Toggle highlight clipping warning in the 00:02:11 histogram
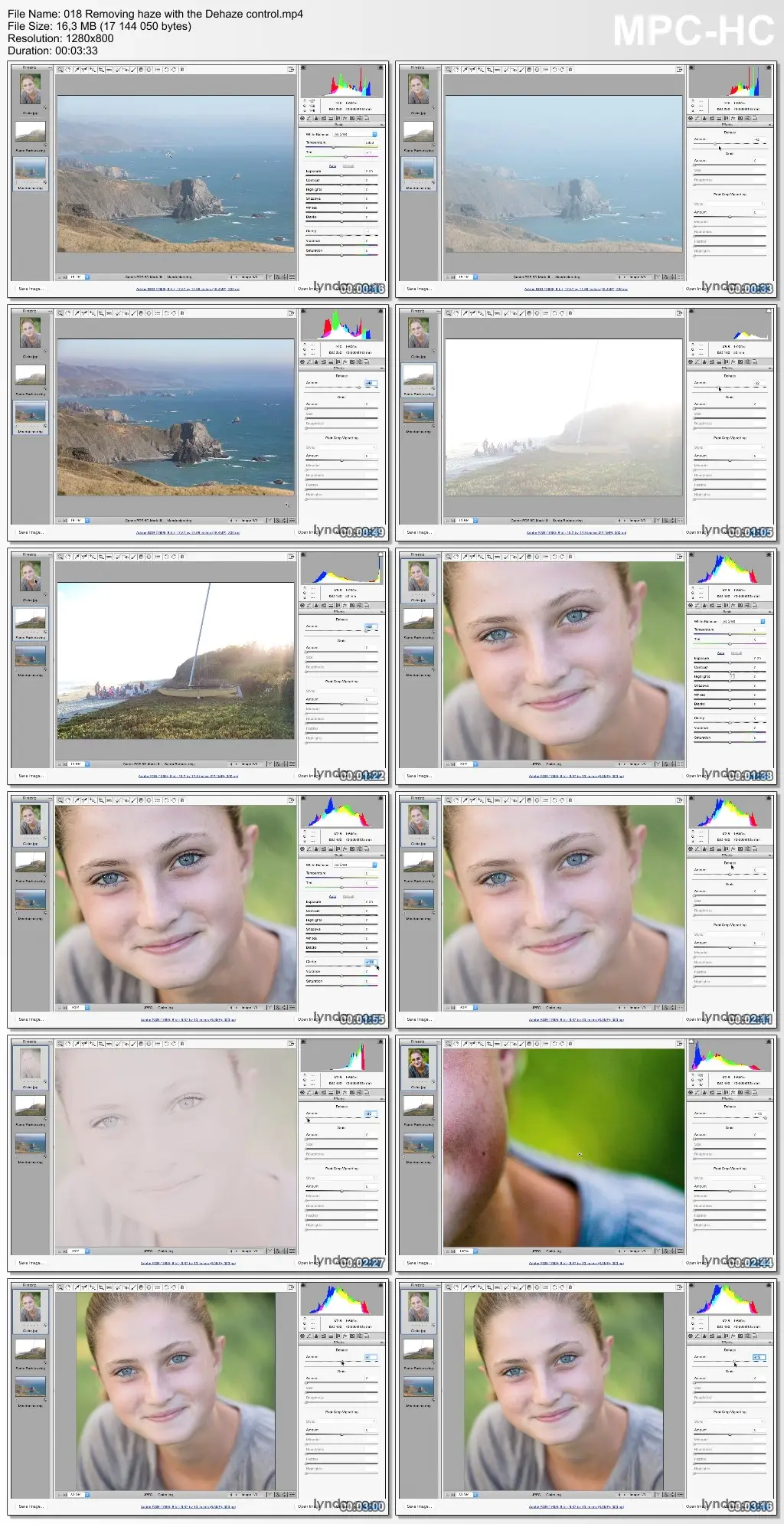 (x=769, y=798)
